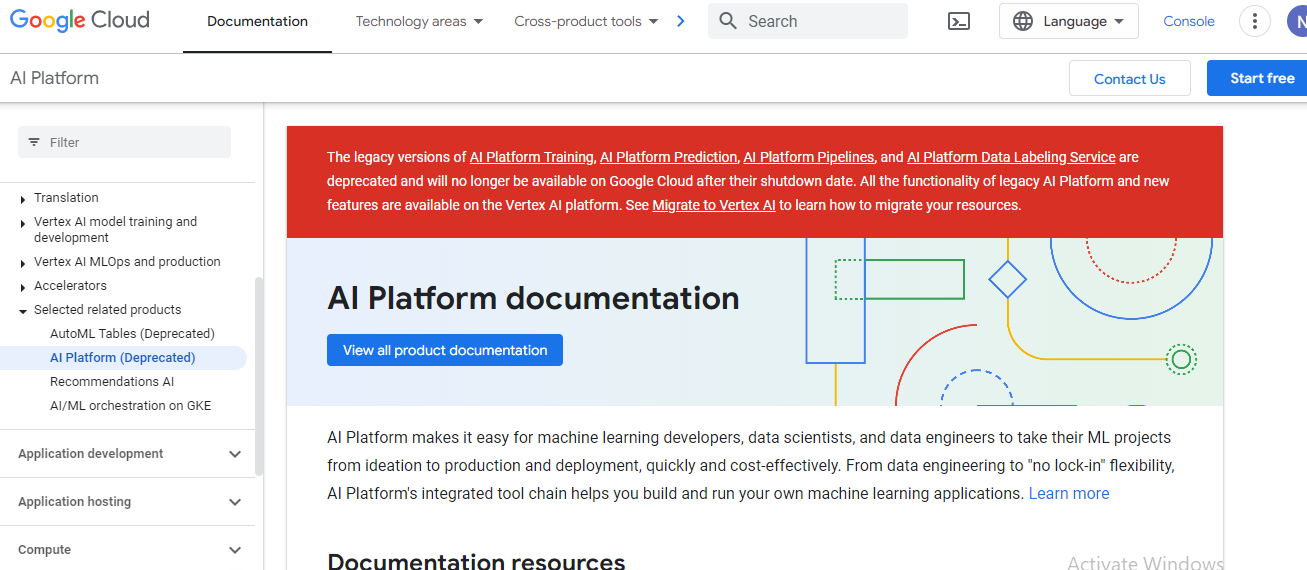Open AI Platform Prediction link
This screenshot has height=570, width=1307.
click(x=669, y=157)
